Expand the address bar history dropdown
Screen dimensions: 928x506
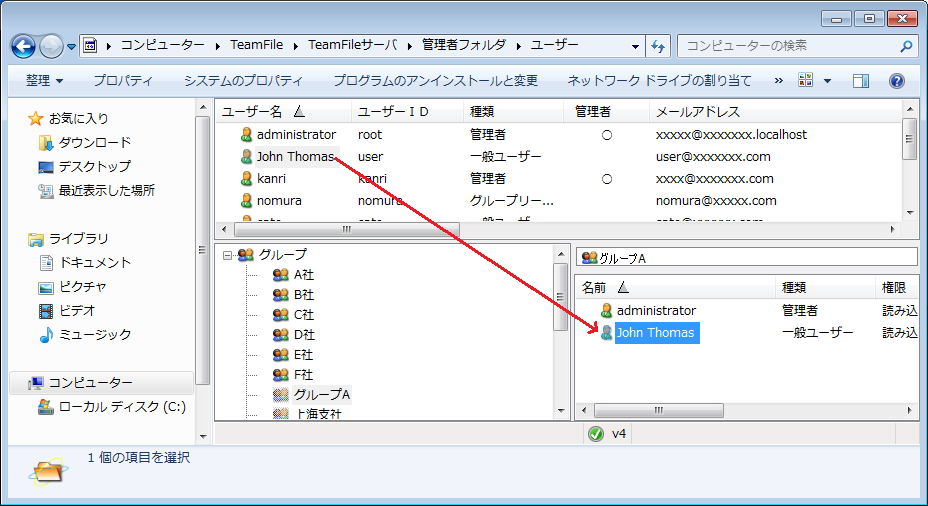point(636,46)
